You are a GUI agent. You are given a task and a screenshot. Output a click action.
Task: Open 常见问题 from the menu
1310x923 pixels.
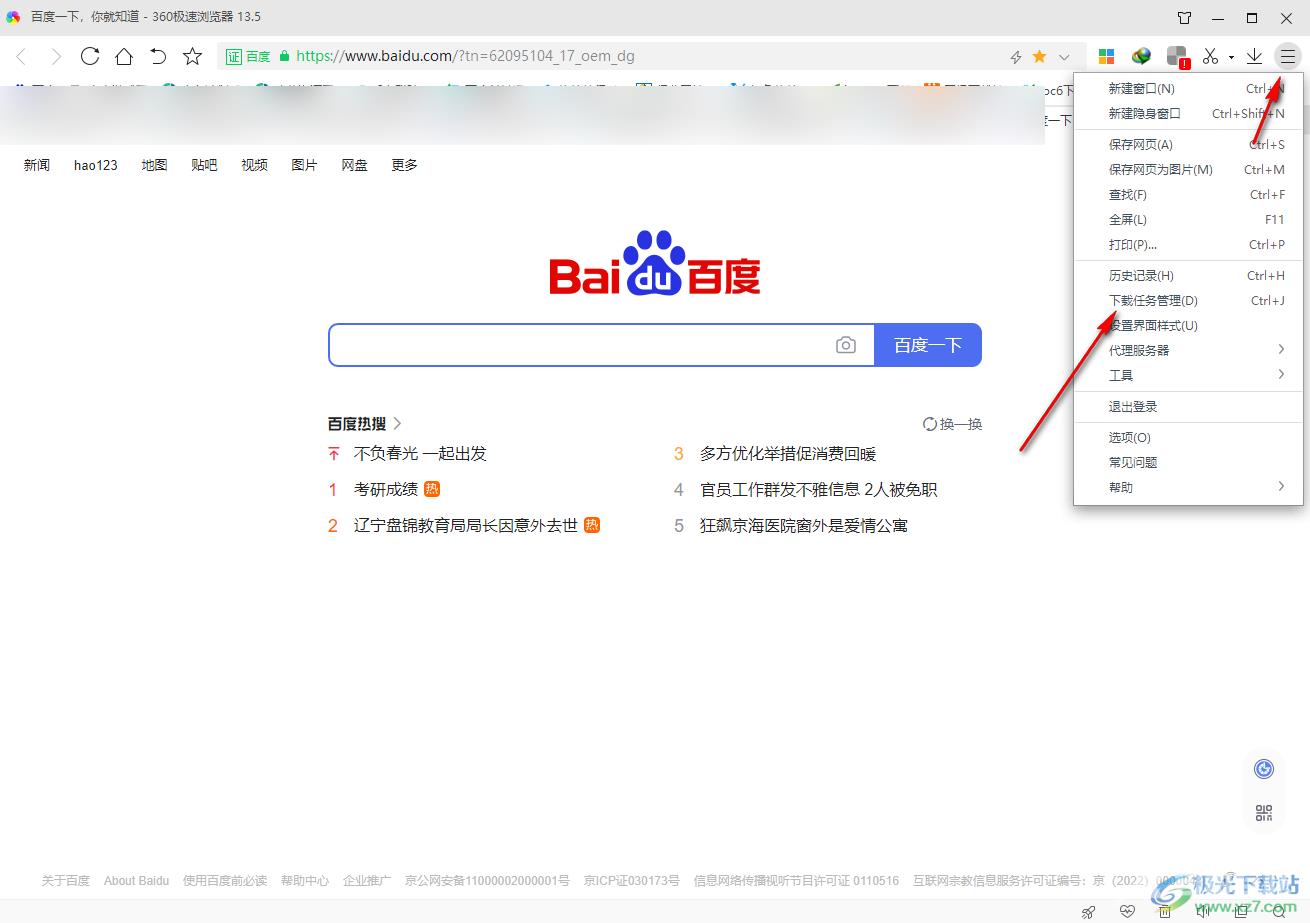[1190, 463]
